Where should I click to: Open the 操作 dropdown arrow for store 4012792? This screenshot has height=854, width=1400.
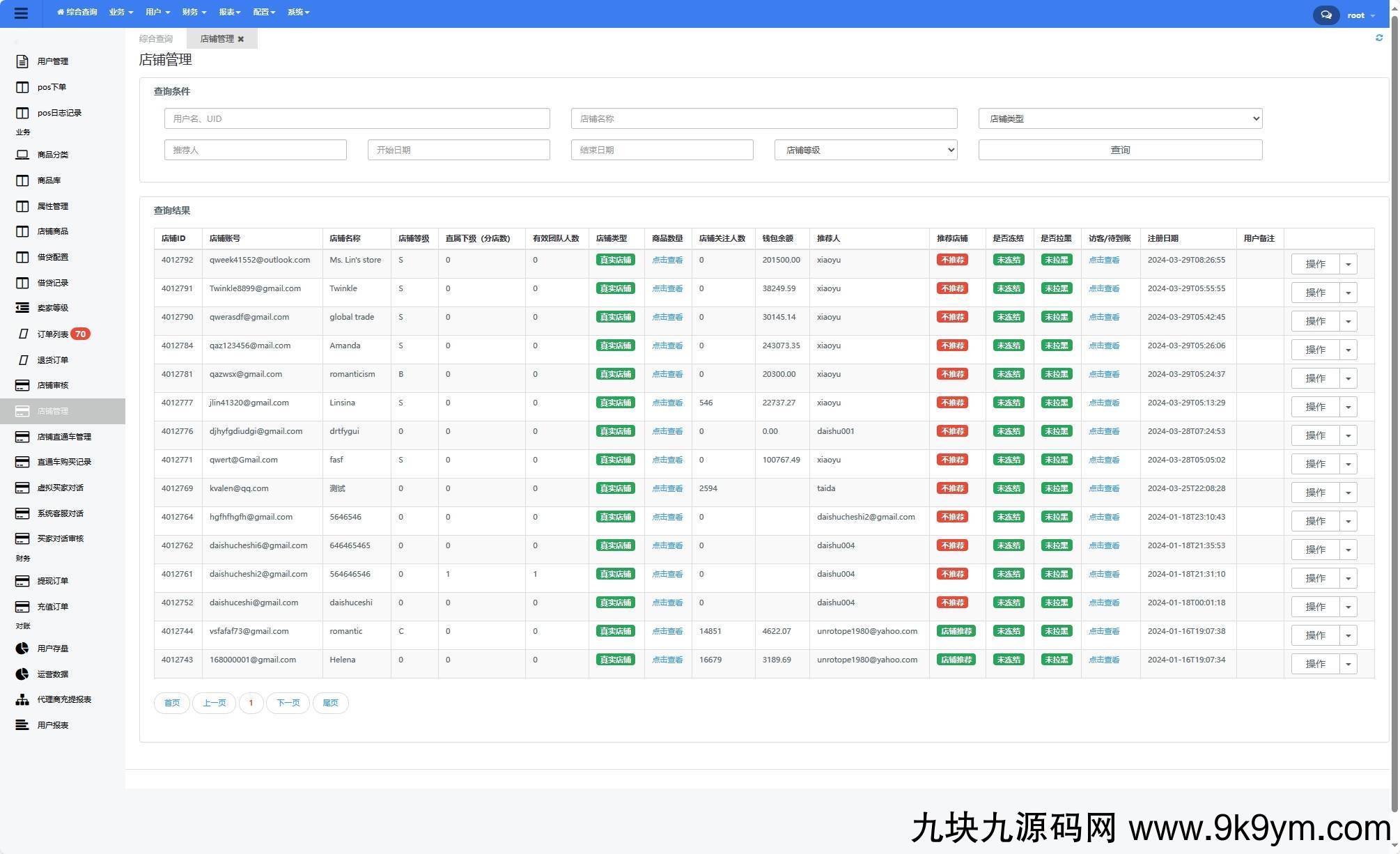coord(1348,264)
